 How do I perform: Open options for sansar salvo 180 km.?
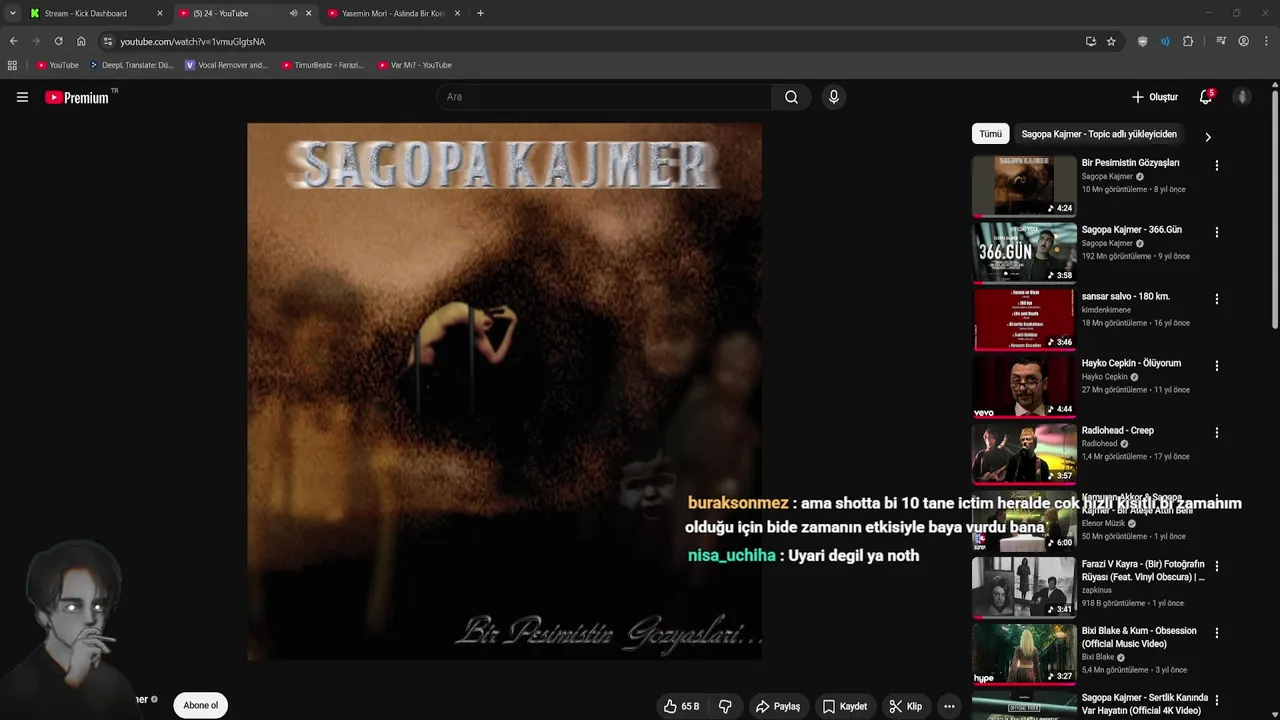[1216, 299]
